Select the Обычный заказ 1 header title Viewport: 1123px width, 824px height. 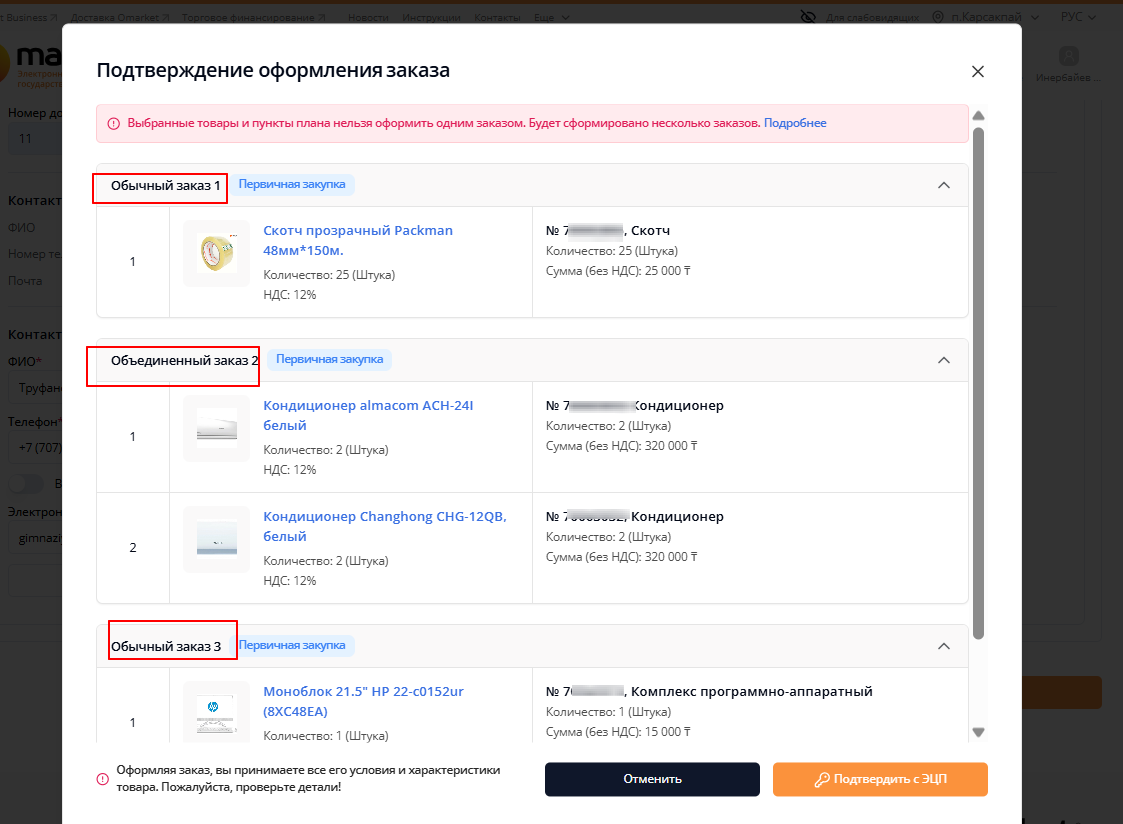(165, 185)
